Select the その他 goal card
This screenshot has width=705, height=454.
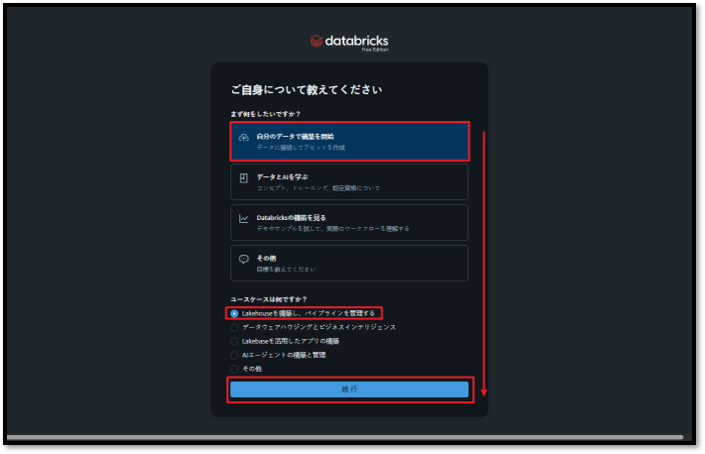click(349, 263)
